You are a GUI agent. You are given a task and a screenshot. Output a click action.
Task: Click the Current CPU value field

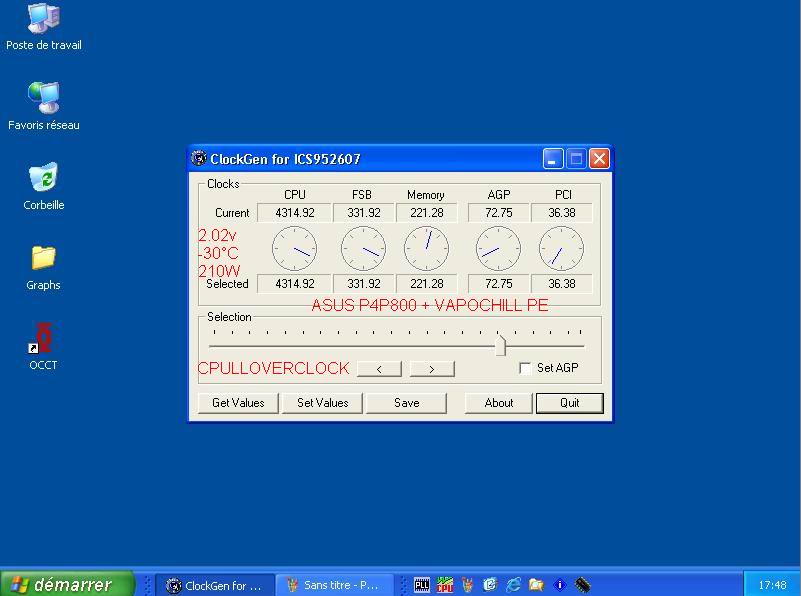(294, 213)
